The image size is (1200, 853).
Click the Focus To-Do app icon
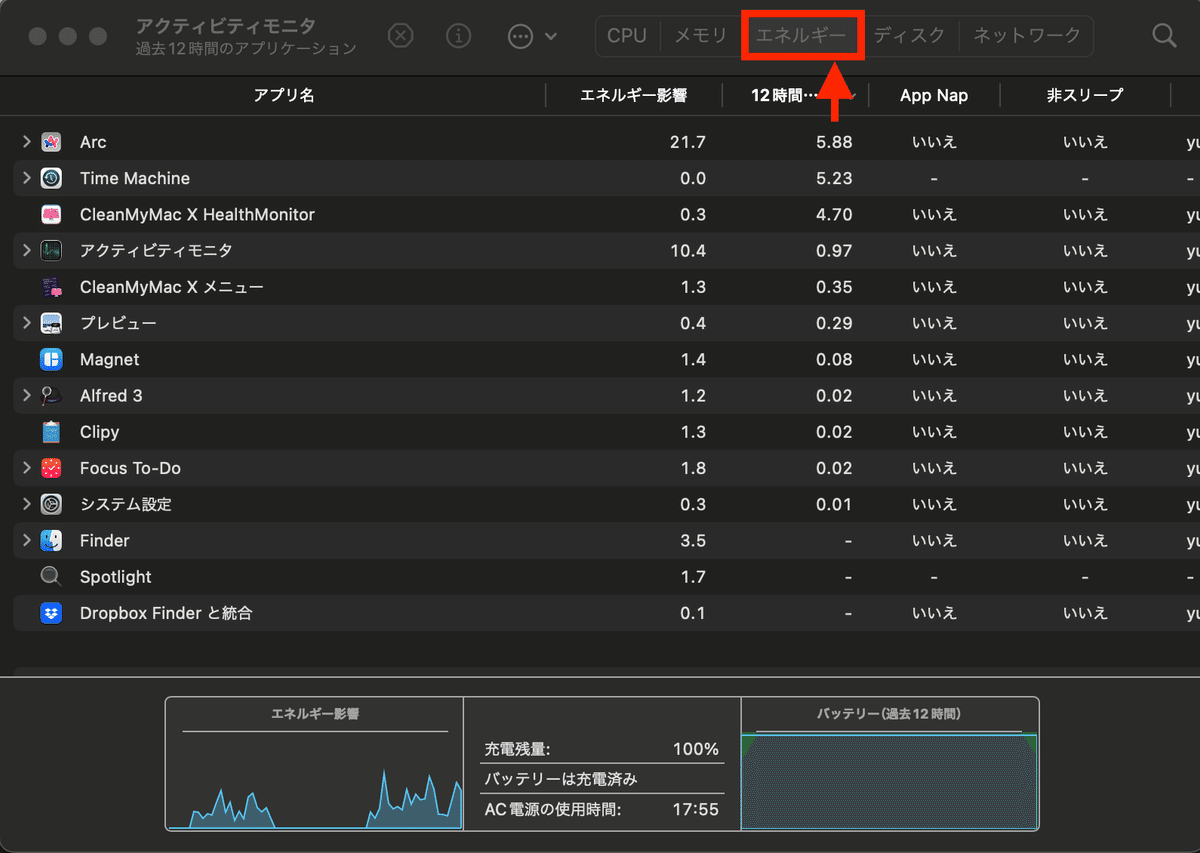click(52, 468)
